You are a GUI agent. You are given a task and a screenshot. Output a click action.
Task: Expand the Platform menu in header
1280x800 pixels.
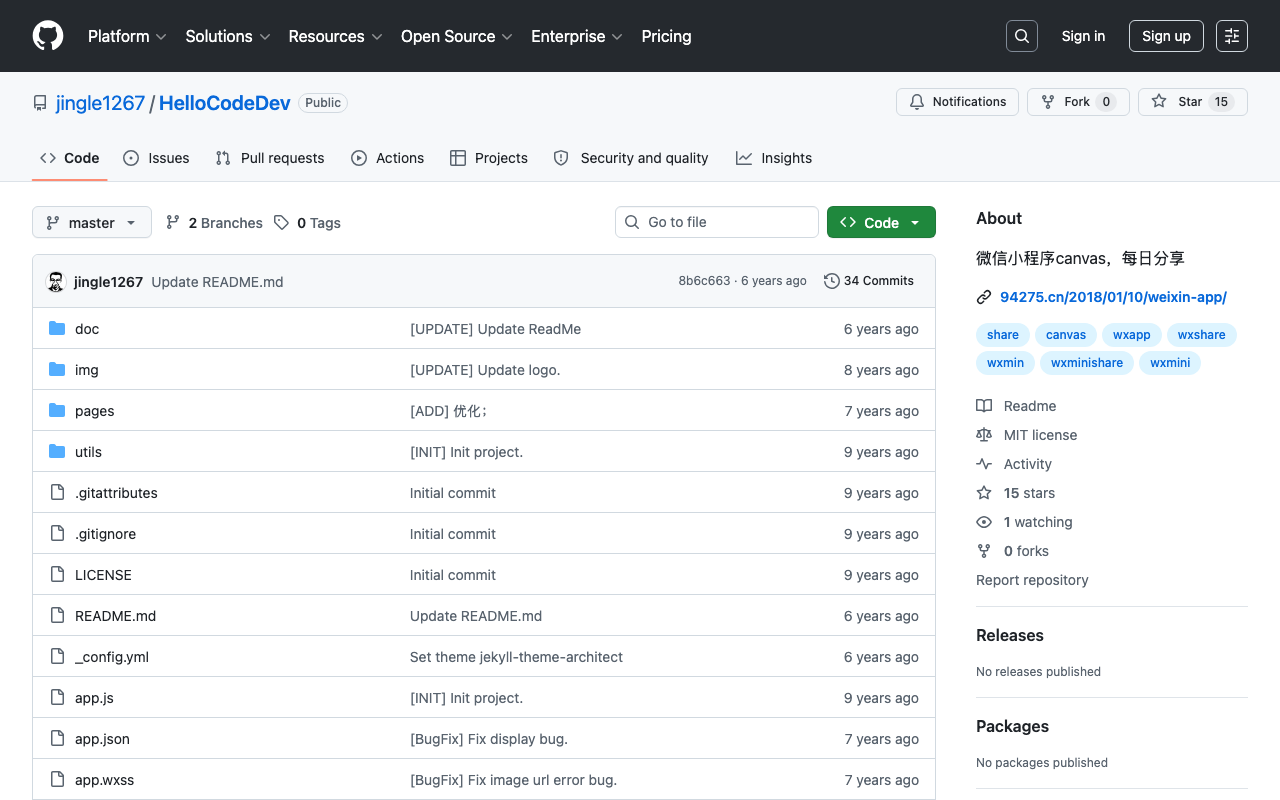(127, 36)
